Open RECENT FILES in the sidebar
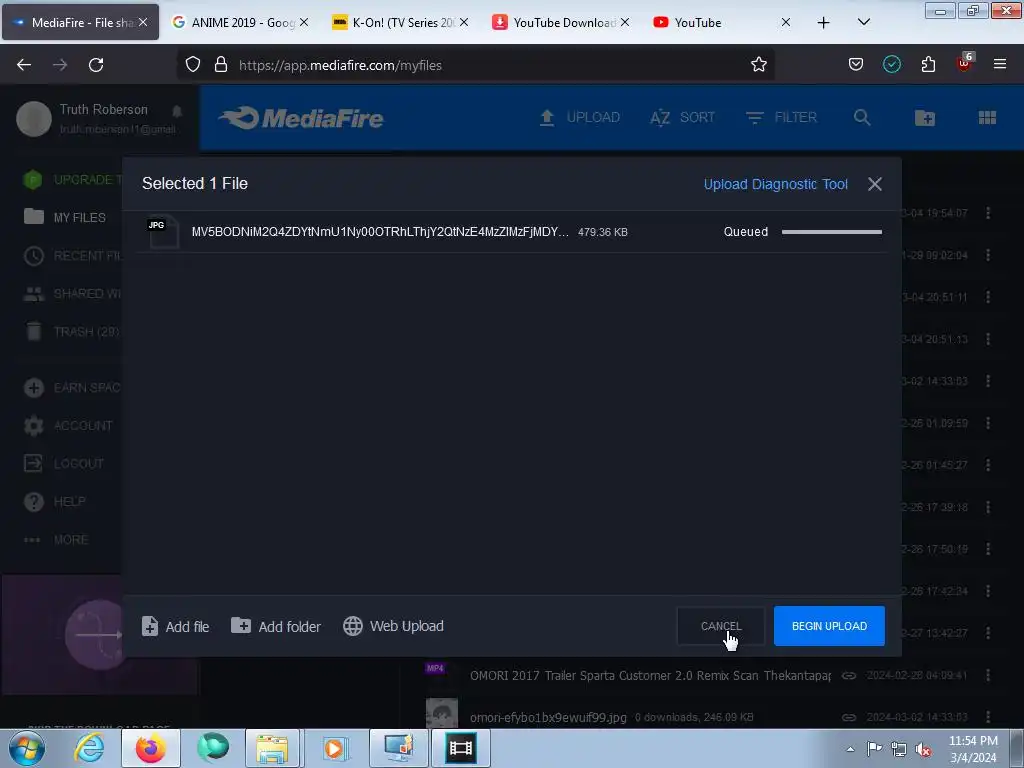The width and height of the screenshot is (1024, 768). coord(72,255)
